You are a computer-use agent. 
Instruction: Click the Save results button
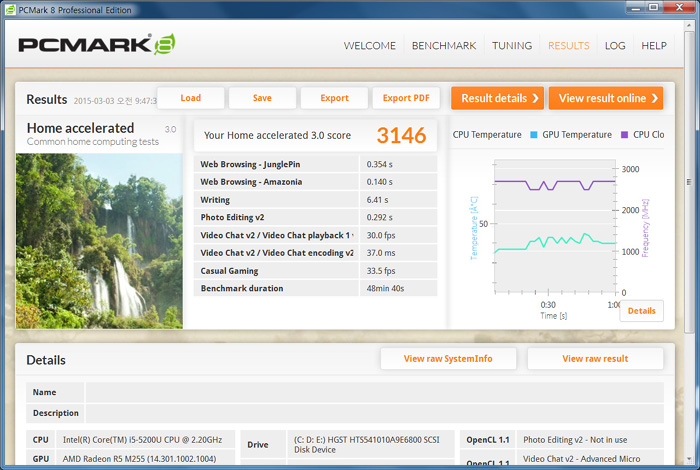262,98
